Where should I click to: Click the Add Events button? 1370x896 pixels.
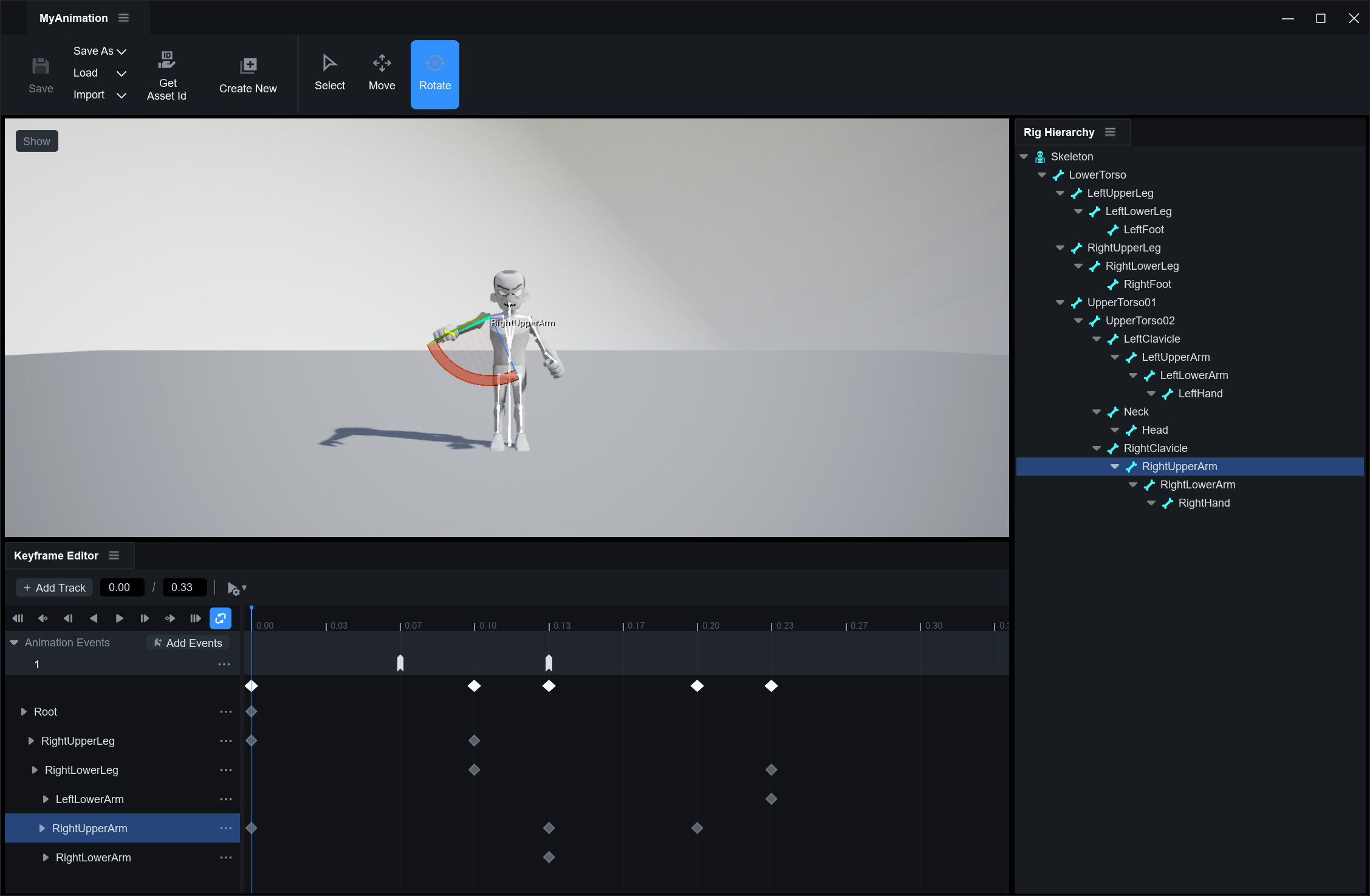point(188,643)
